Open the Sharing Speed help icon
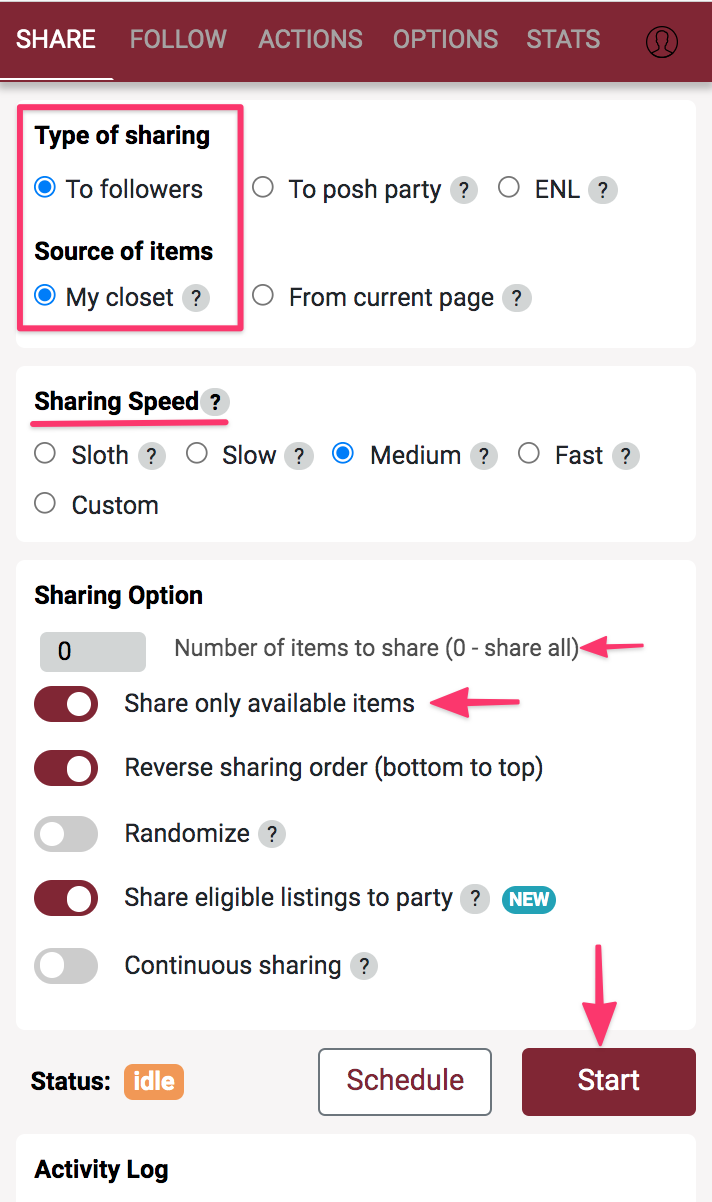 215,403
